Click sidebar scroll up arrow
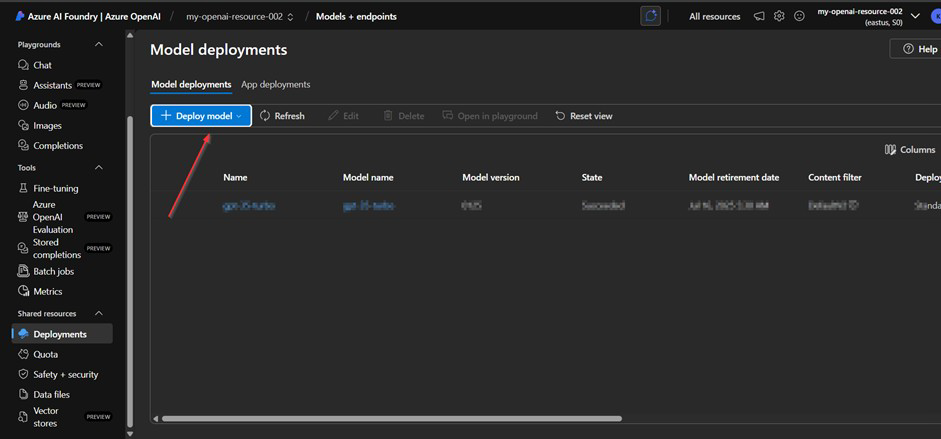 pyautogui.click(x=130, y=35)
